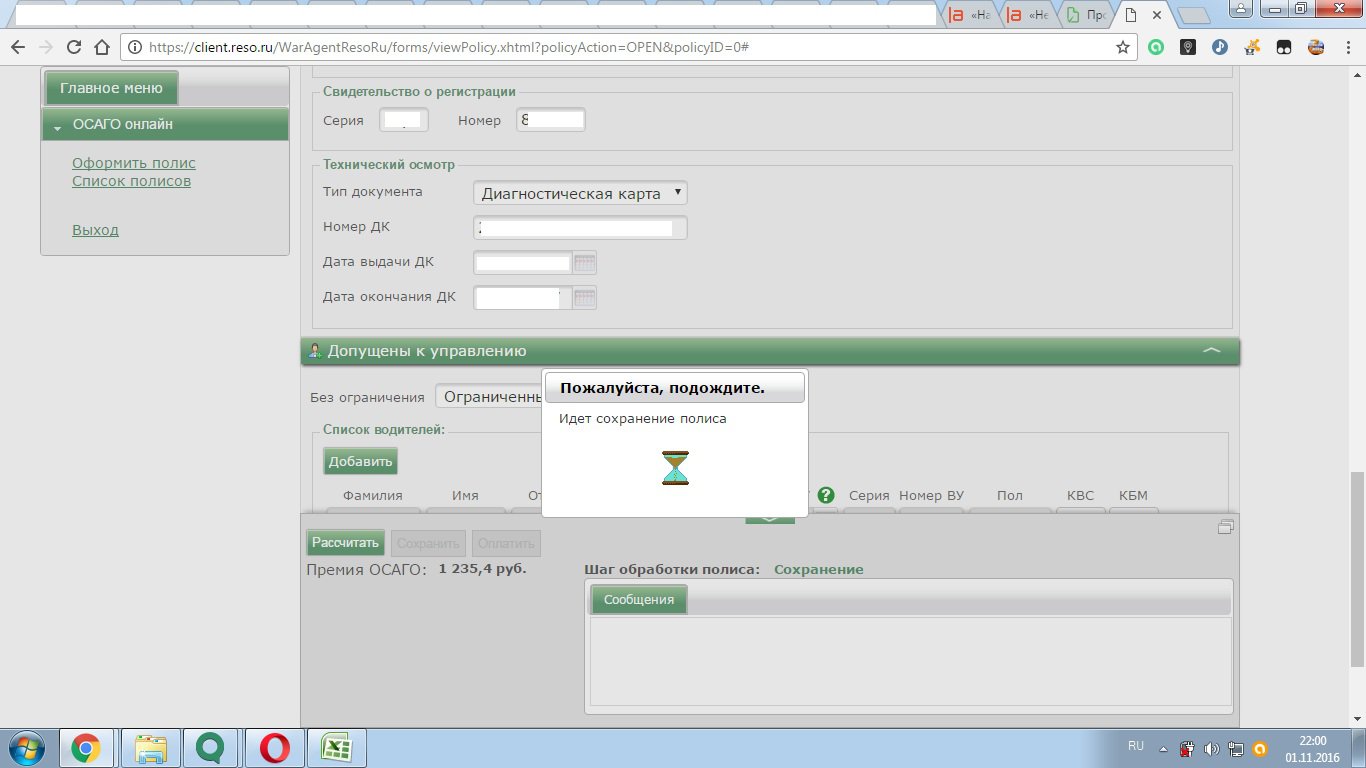Open Chrome from the taskbar
This screenshot has width=1366, height=768.
pyautogui.click(x=85, y=747)
